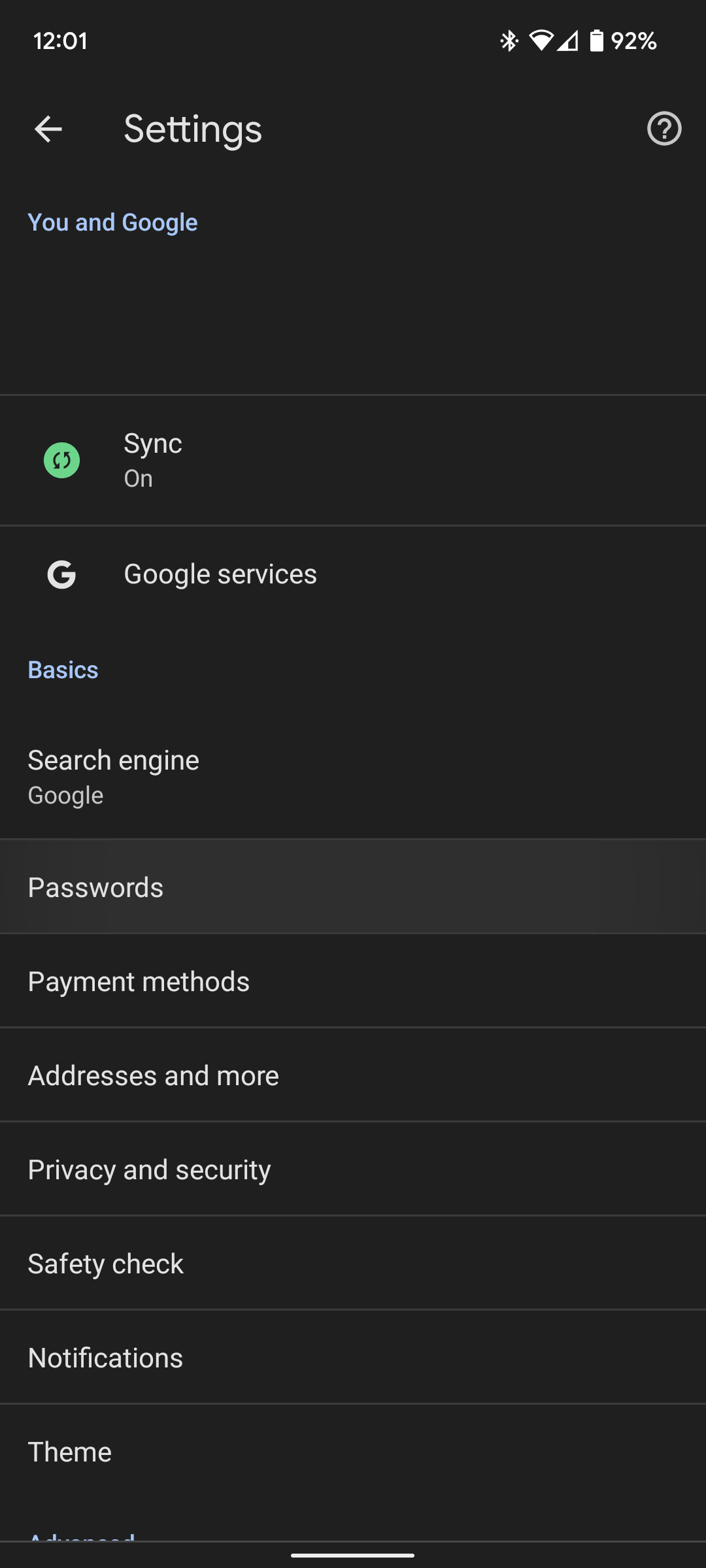706x1568 pixels.
Task: Open Google services
Action: point(353,575)
